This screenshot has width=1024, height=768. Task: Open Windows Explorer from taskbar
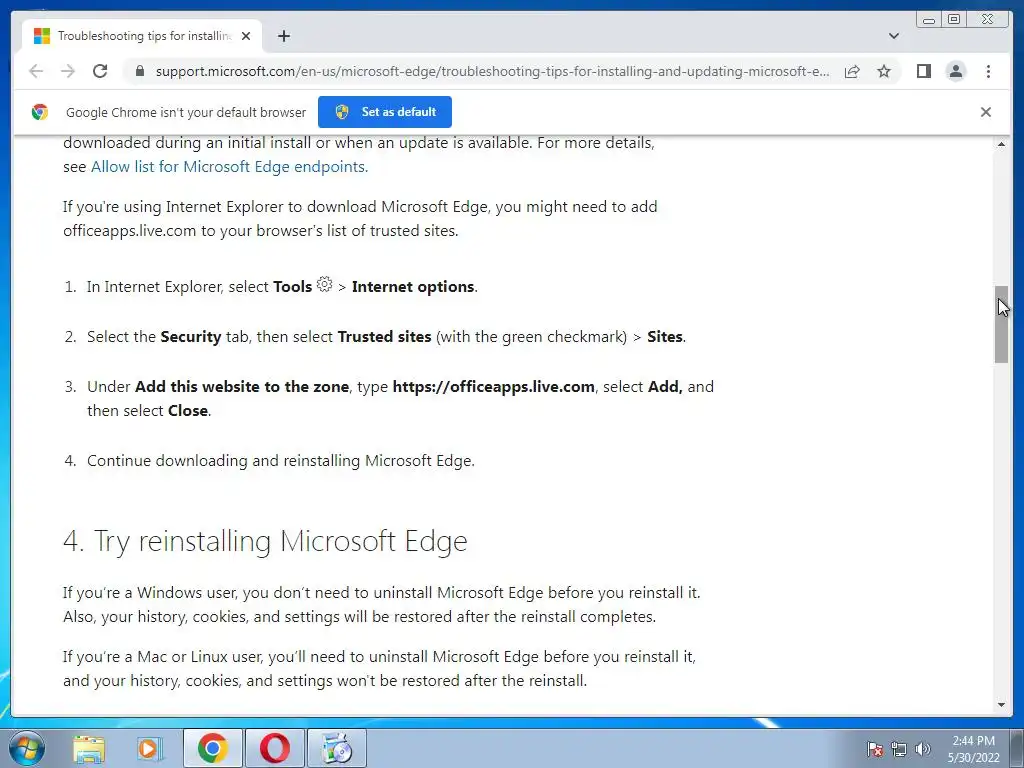[x=89, y=748]
